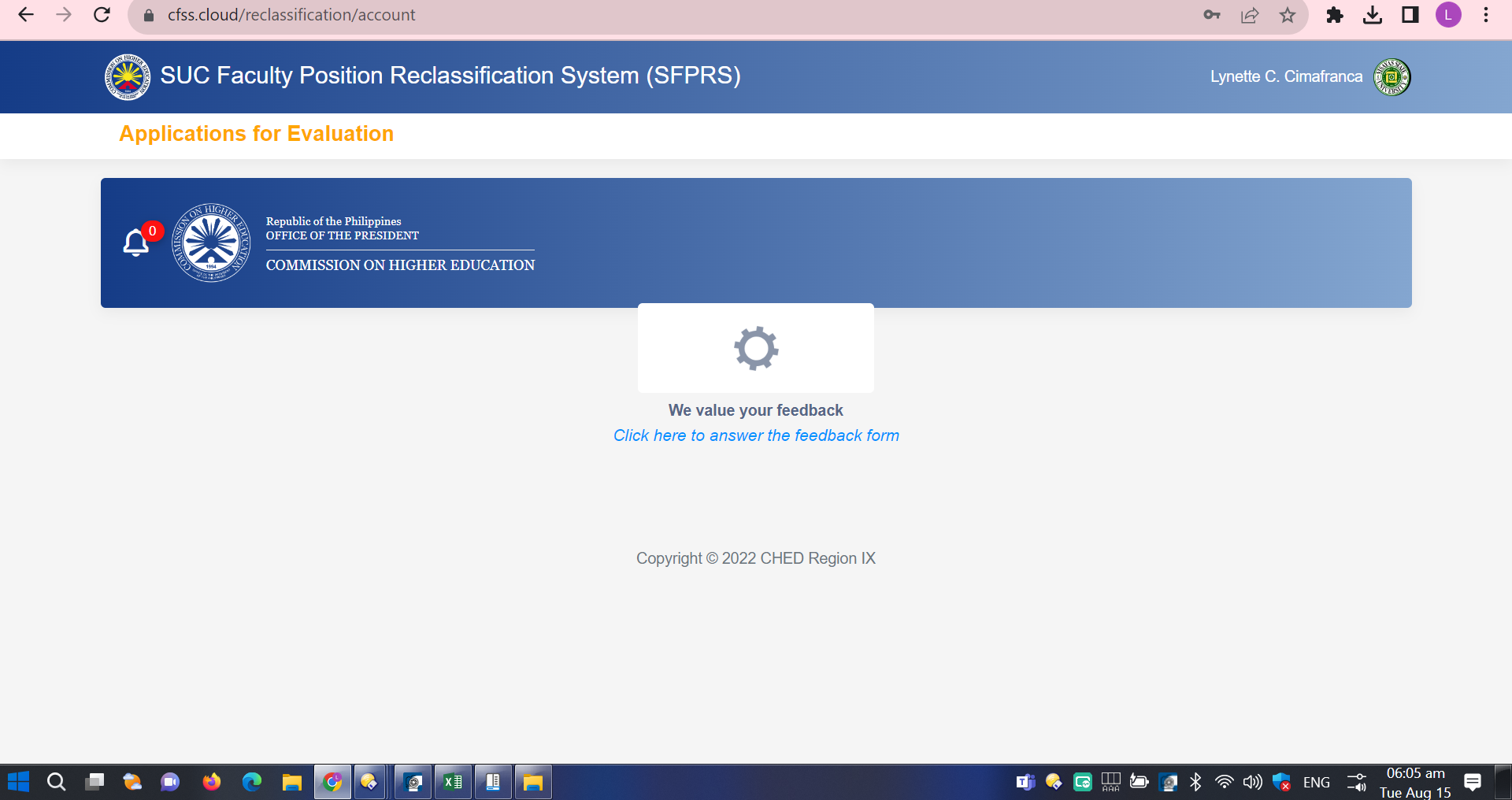Open the saved passwords key icon
The height and width of the screenshot is (800, 1512).
point(1212,15)
